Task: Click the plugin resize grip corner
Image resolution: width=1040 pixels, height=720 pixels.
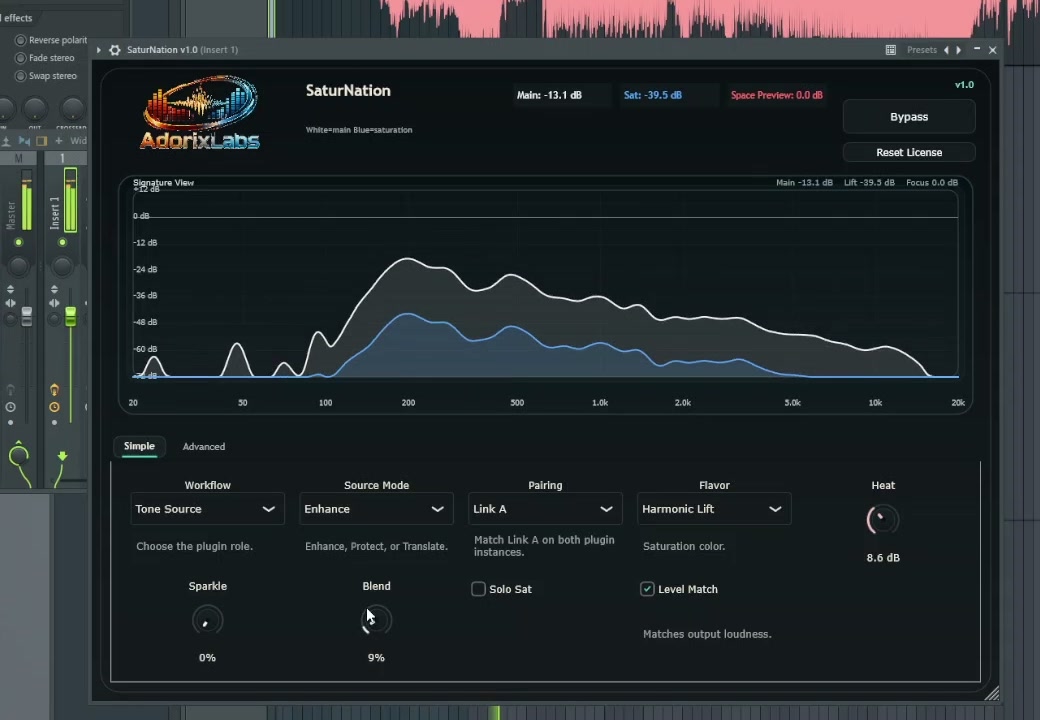Action: tap(991, 693)
